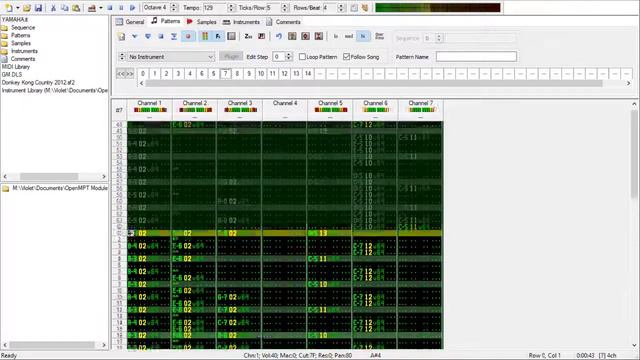
Task: Click the << >> sequence navigation button
Action: (125, 74)
